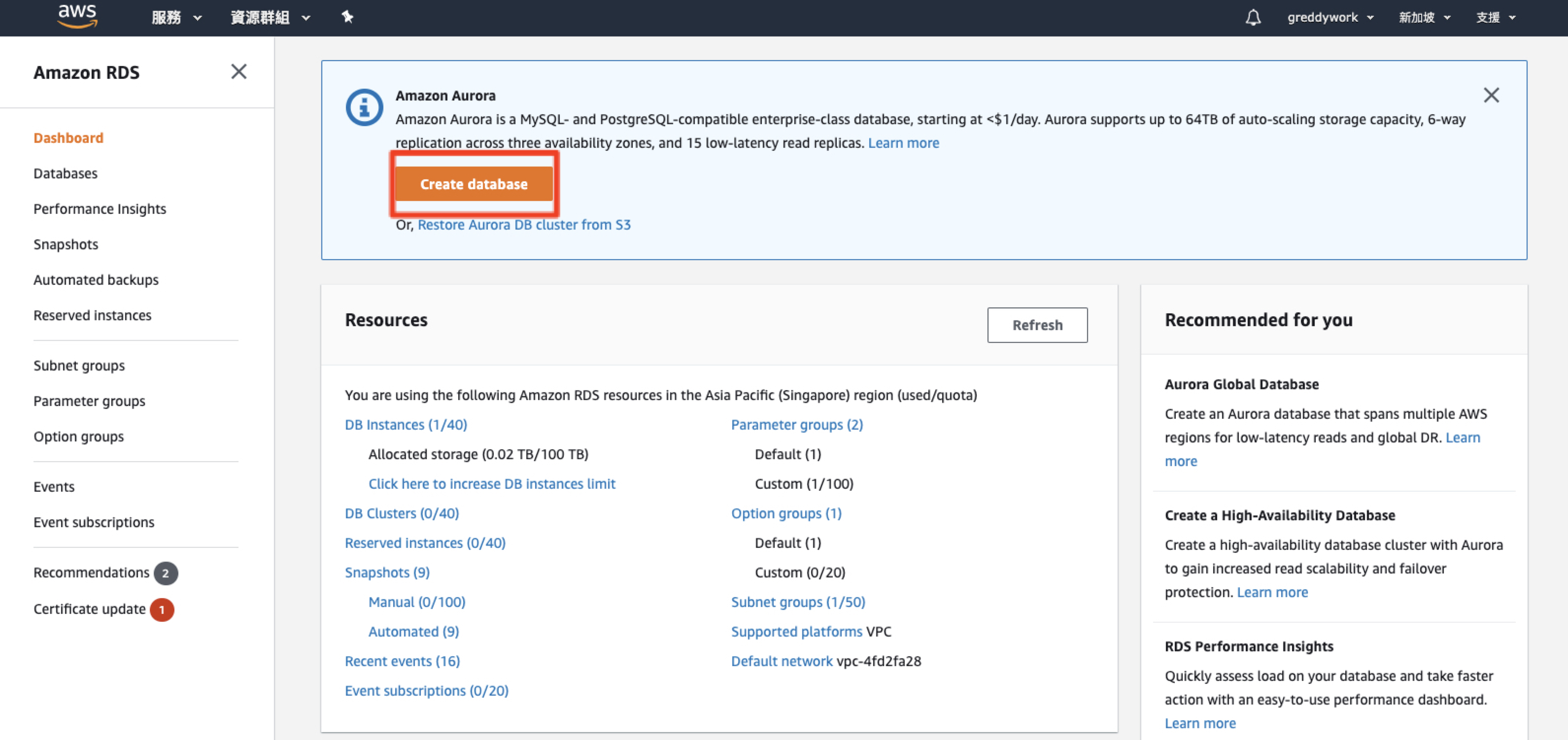Click the Create database button
This screenshot has height=740, width=1568.
coord(474,184)
